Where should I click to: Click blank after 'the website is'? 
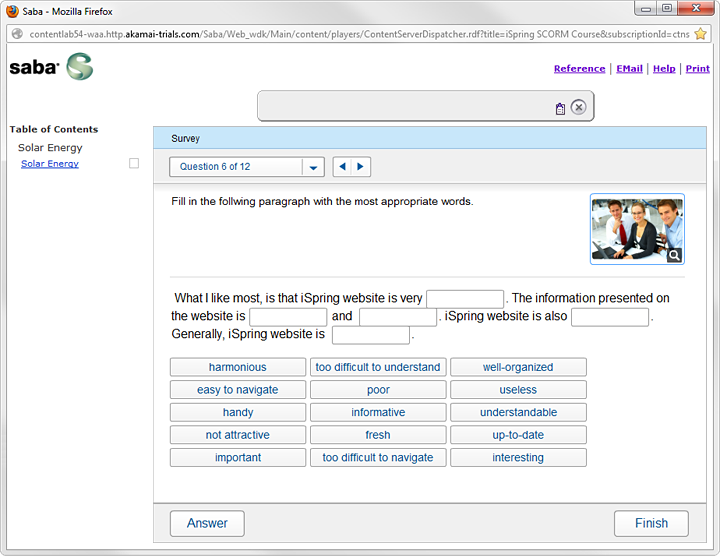(x=288, y=317)
